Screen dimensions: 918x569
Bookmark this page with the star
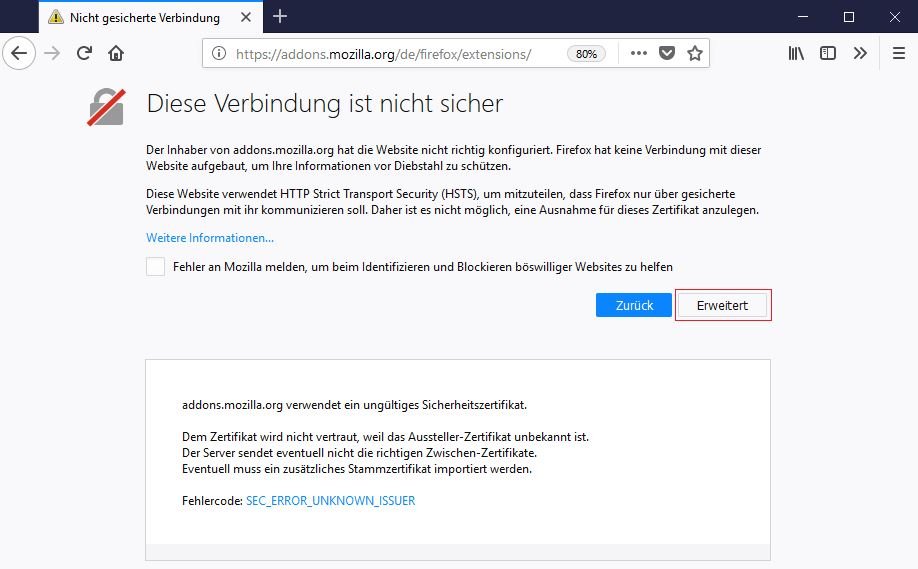tap(695, 53)
